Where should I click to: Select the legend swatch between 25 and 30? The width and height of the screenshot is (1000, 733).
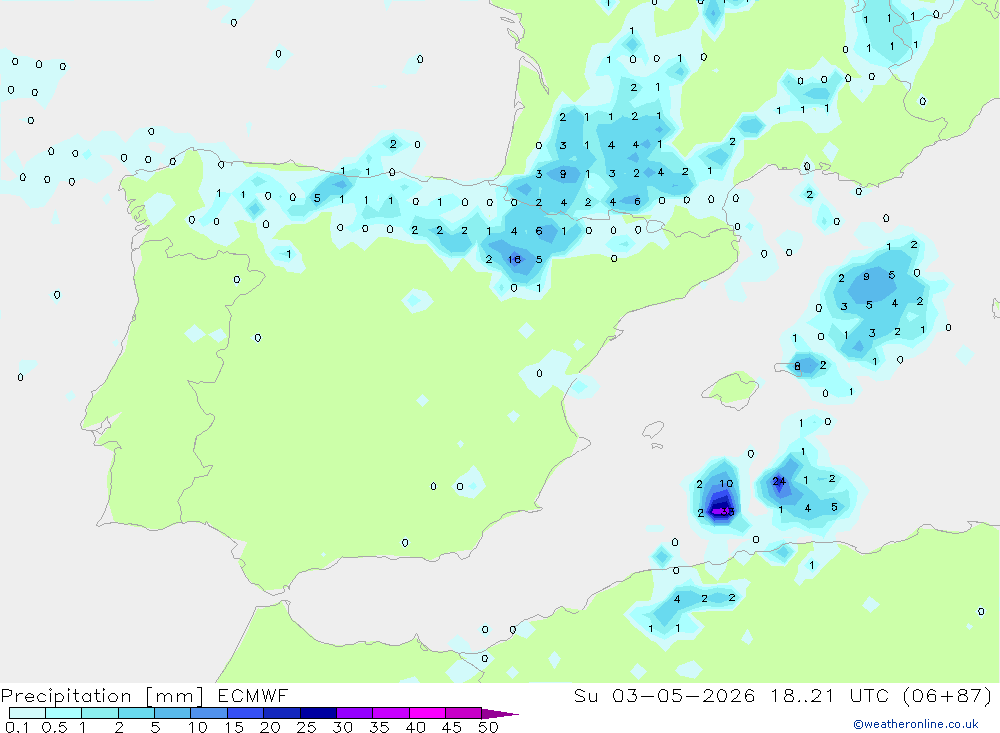point(318,713)
